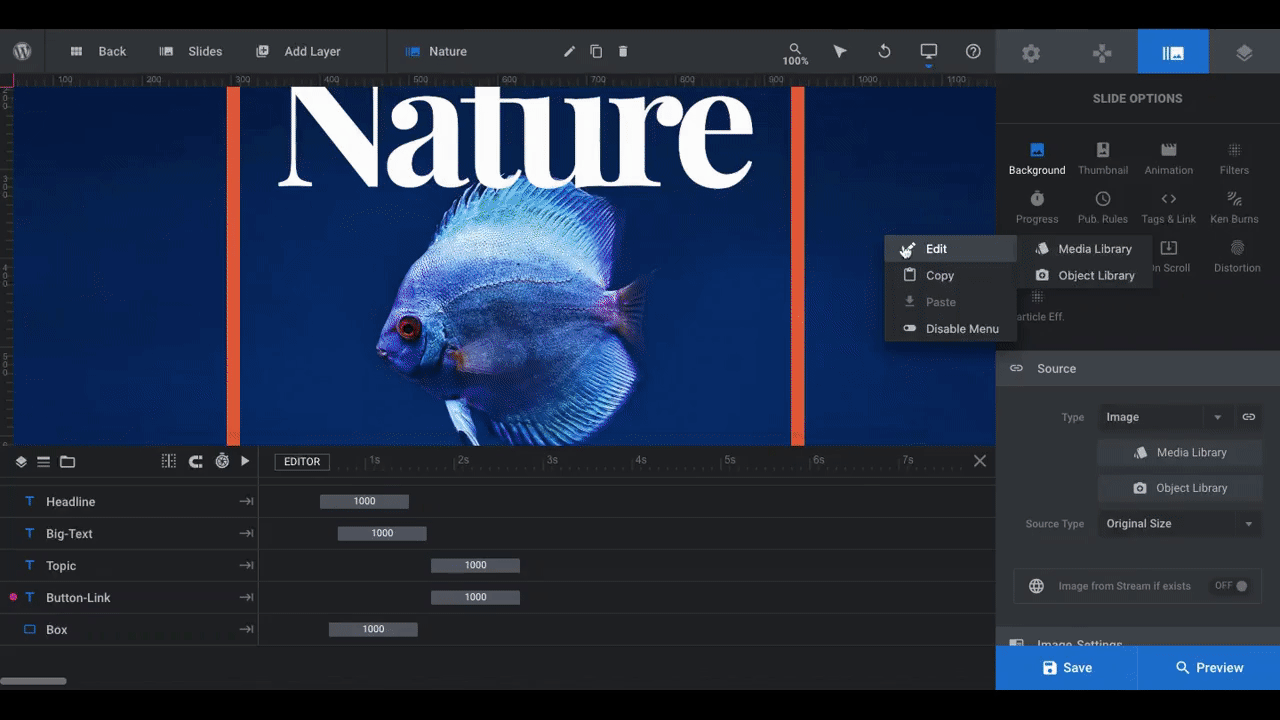Open Pub. Rules settings
Viewport: 1280px width, 720px height.
coord(1103,208)
